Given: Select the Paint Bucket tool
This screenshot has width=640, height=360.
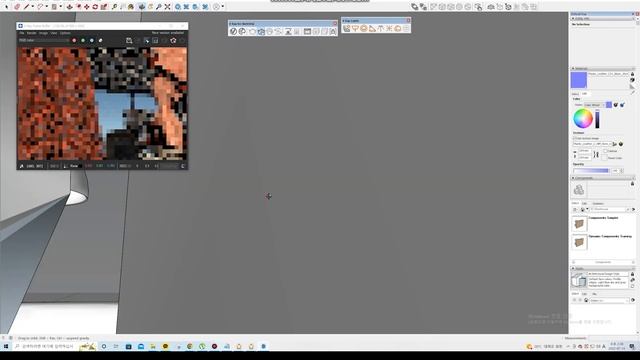Looking at the screenshot, I should coord(132,7).
